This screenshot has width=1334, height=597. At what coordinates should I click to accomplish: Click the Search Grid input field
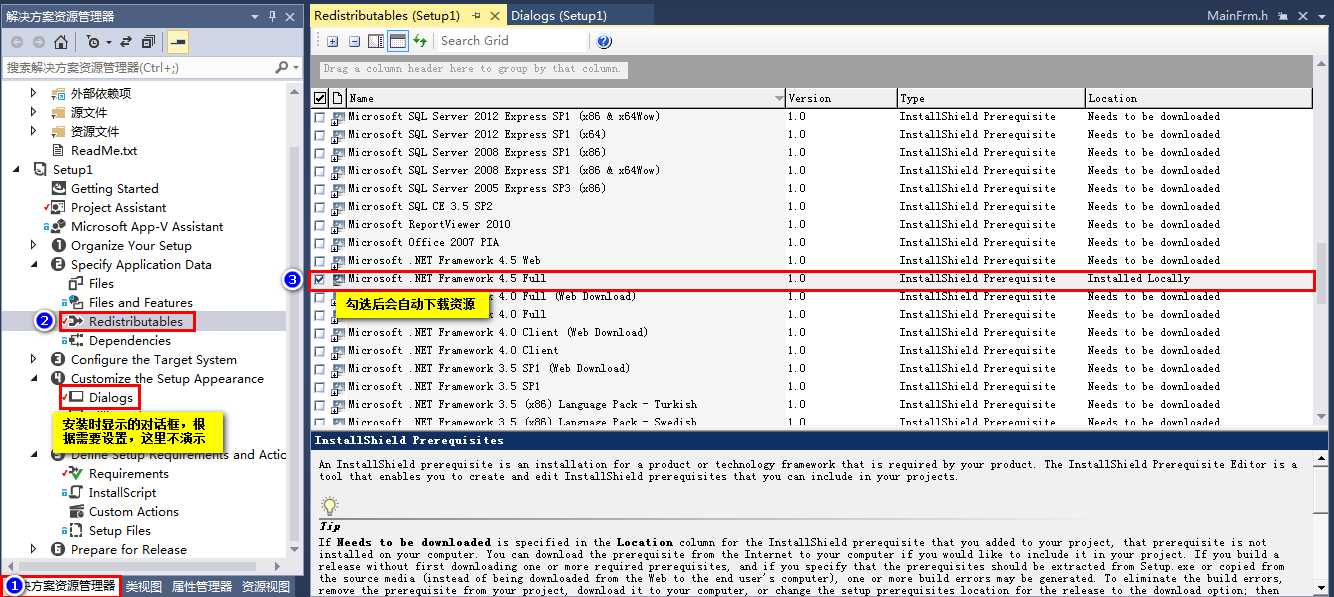point(512,41)
